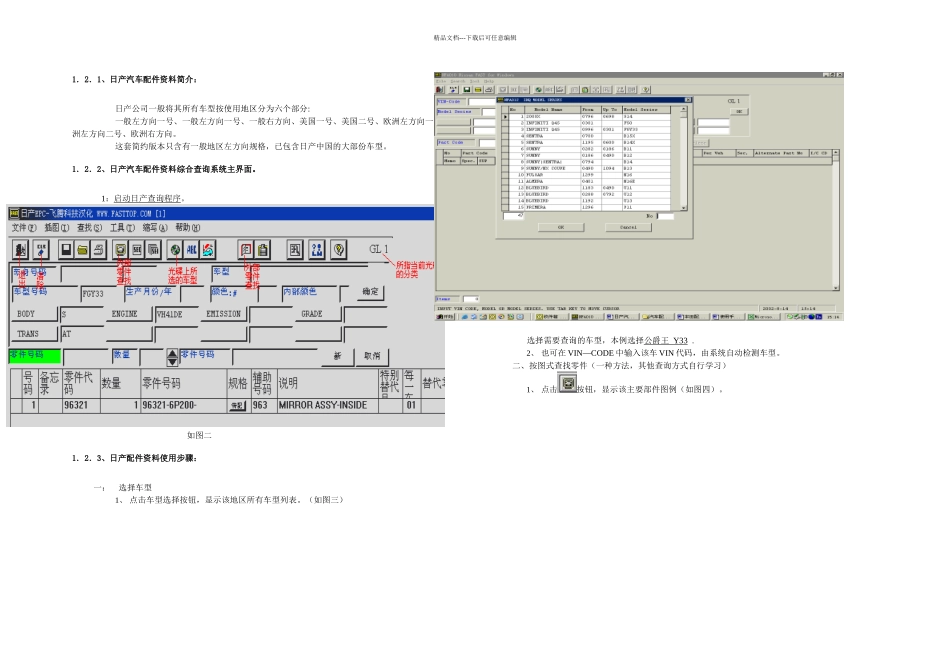This screenshot has height=672, width=950.
Task: Click the VIN number (车身号码) input field
Action: click(106, 274)
